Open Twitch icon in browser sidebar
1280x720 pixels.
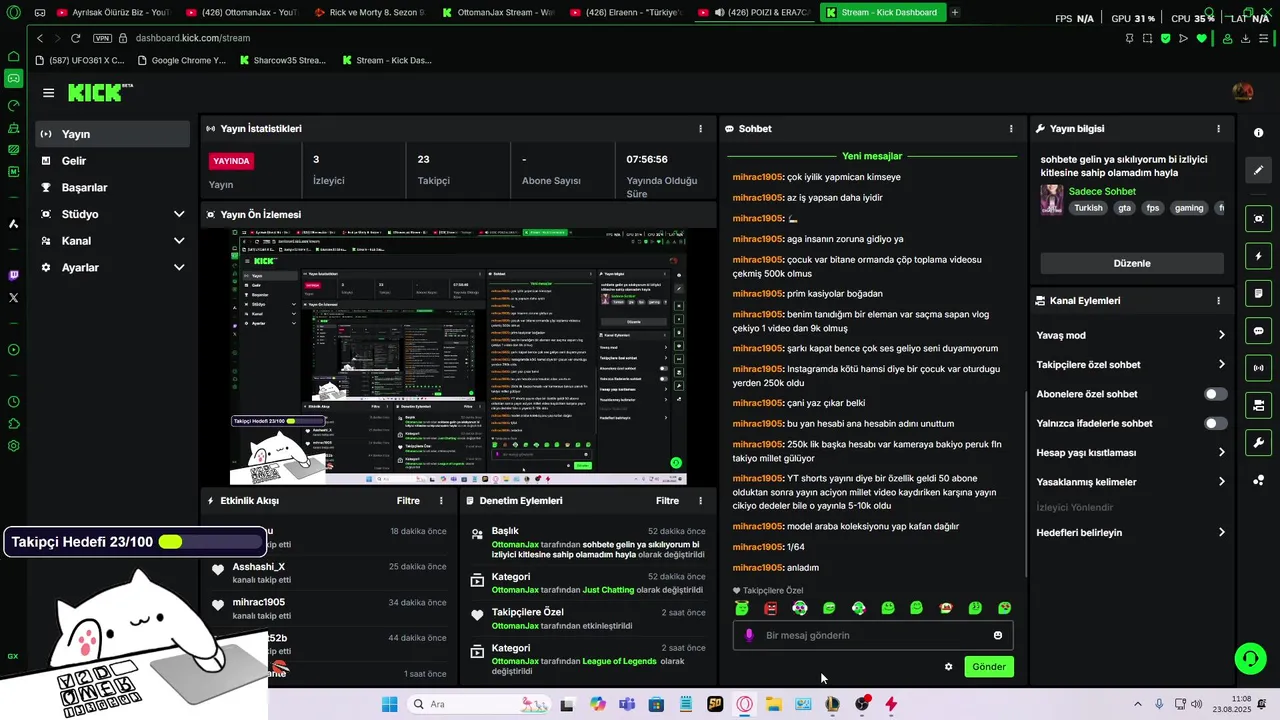tap(13, 275)
